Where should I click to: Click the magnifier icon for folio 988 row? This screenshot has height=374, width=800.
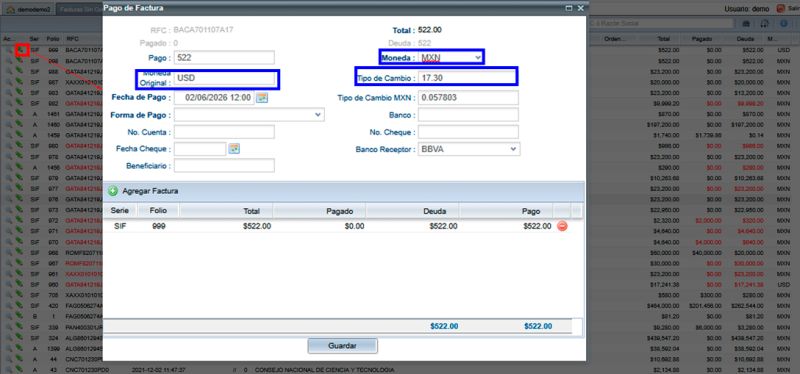(x=9, y=71)
